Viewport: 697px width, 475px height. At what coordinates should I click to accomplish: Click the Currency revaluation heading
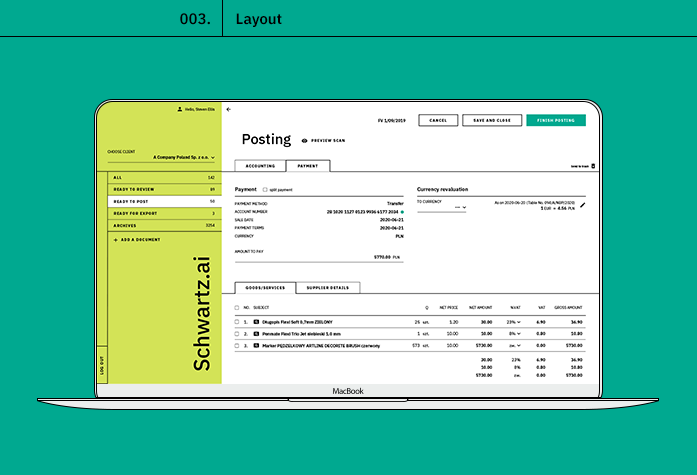click(x=442, y=189)
